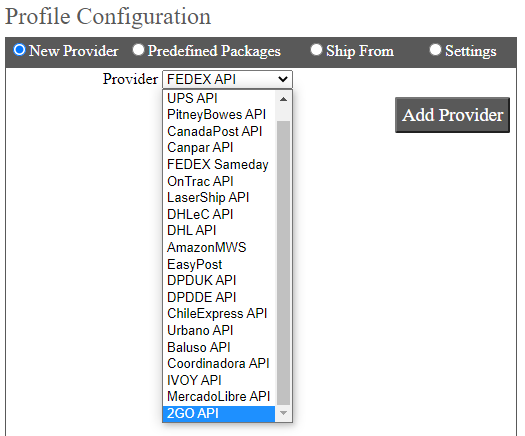The height and width of the screenshot is (436, 525).
Task: Pick CanadaPost API option
Action: coord(219,132)
